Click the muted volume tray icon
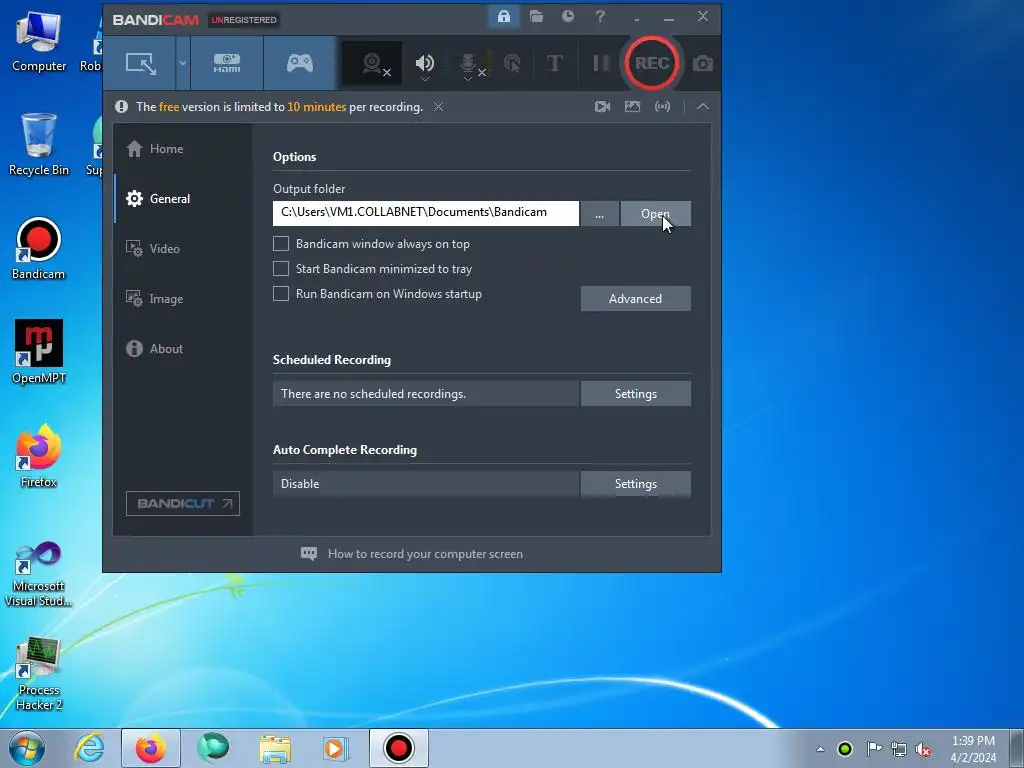Screen dimensions: 1024x768 (923, 749)
